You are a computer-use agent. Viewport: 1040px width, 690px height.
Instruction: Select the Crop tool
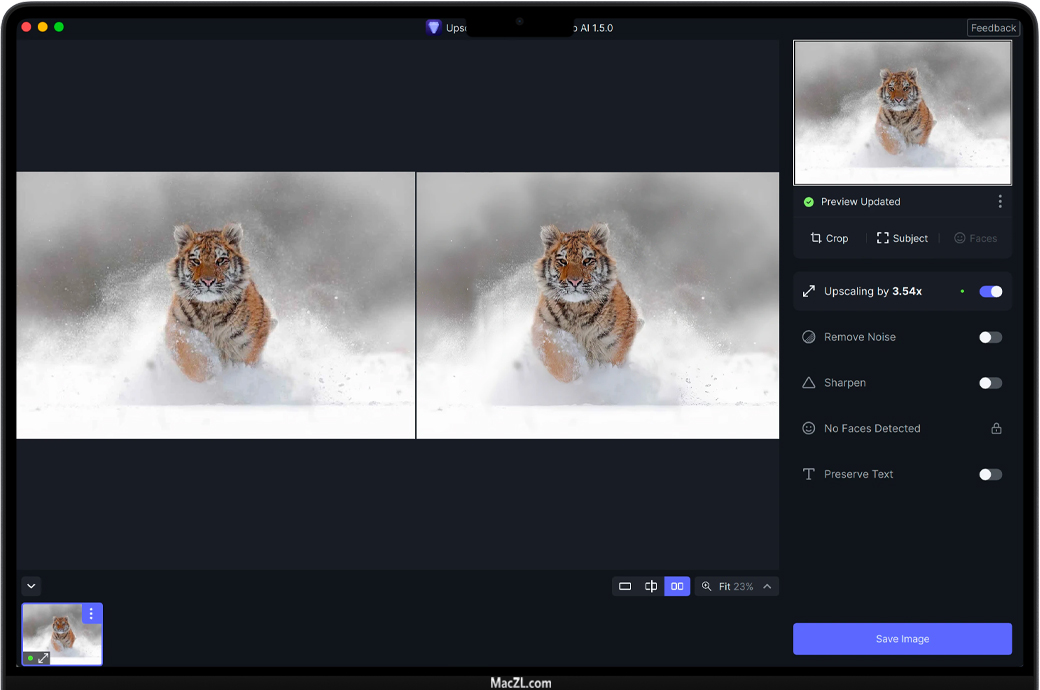tap(829, 238)
